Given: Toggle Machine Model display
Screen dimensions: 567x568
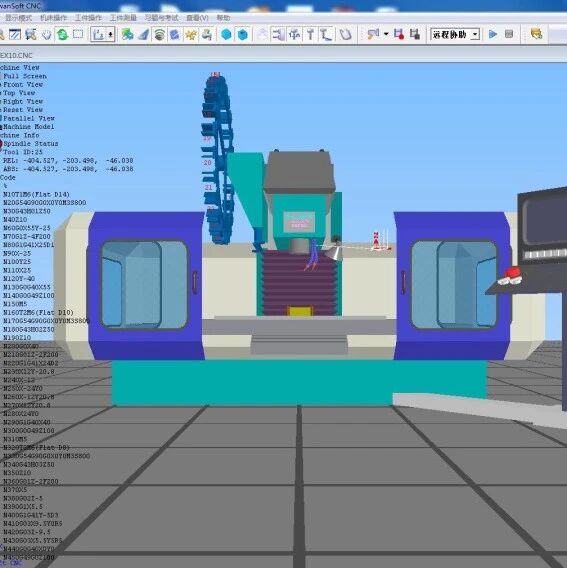Looking at the screenshot, I should pos(29,127).
